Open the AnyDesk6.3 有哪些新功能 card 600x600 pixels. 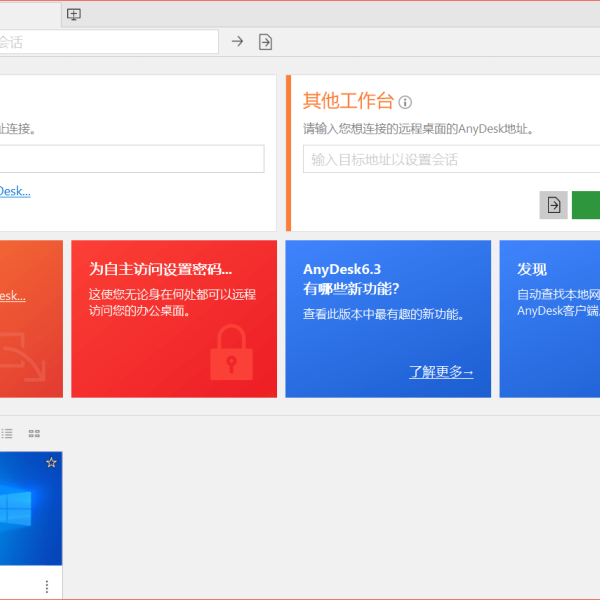[388, 319]
